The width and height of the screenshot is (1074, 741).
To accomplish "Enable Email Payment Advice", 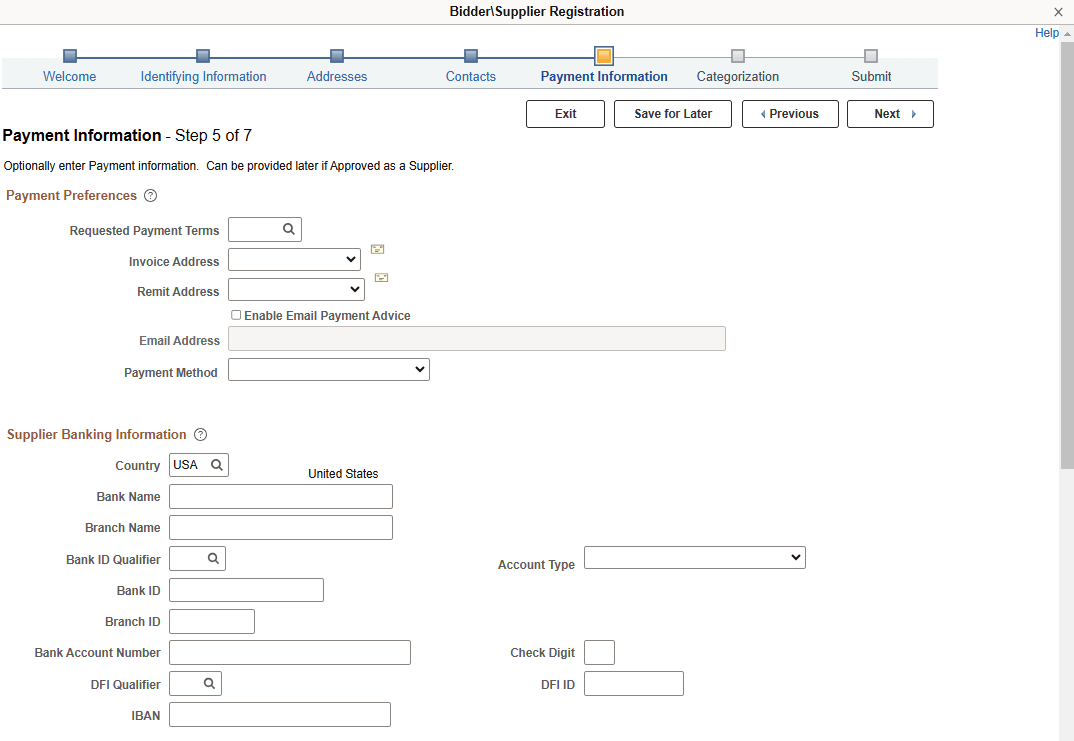I will (236, 315).
